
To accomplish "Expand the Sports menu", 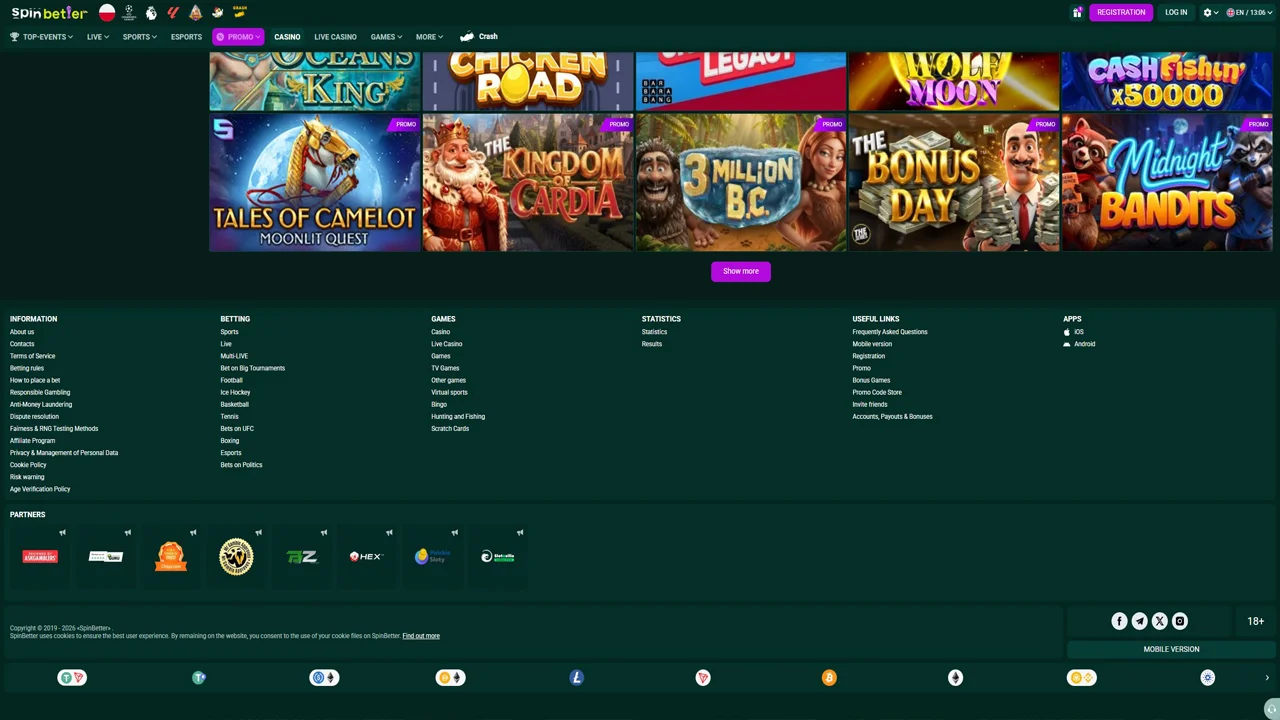I will click(139, 37).
